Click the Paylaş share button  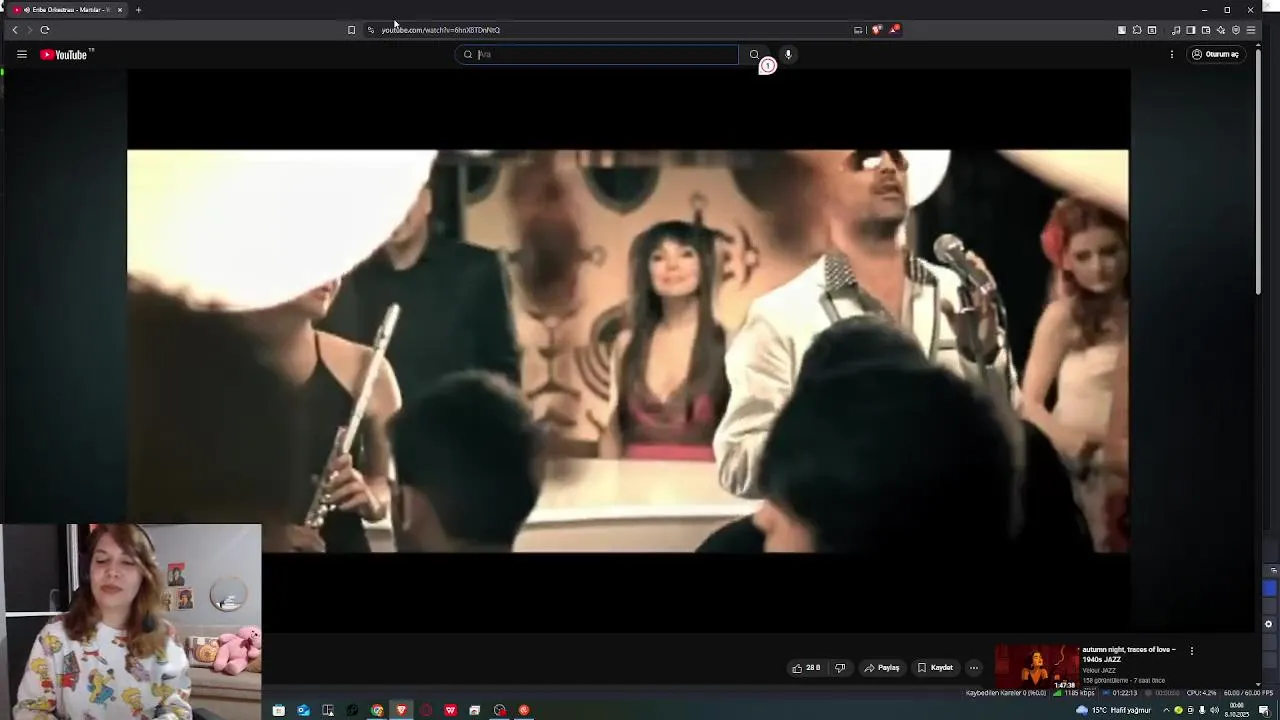882,668
